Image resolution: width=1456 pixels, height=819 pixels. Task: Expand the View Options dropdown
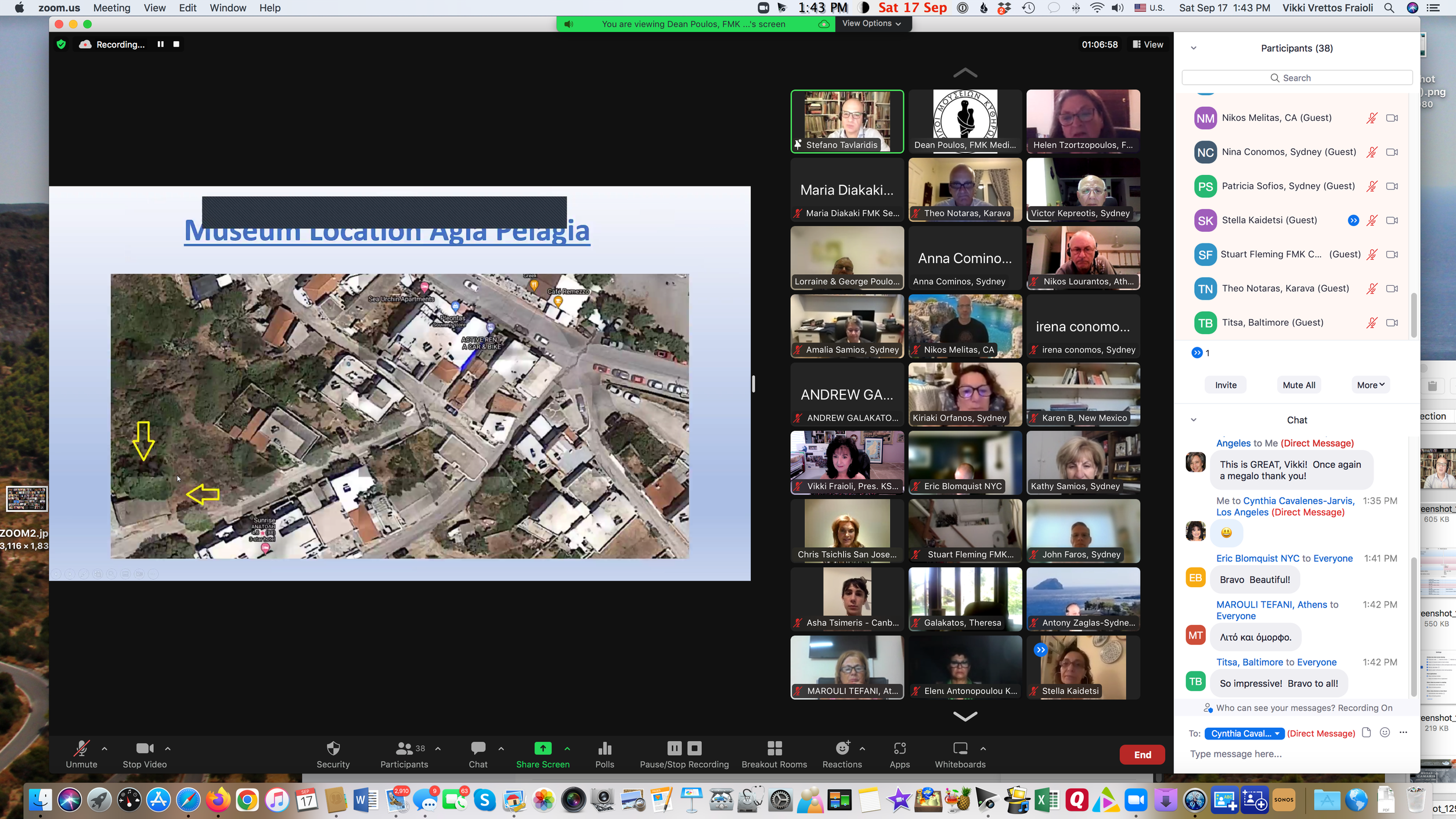(x=871, y=23)
